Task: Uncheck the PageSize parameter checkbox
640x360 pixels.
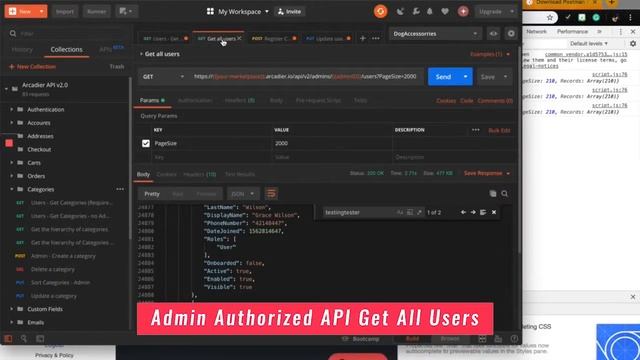Action: coord(146,143)
